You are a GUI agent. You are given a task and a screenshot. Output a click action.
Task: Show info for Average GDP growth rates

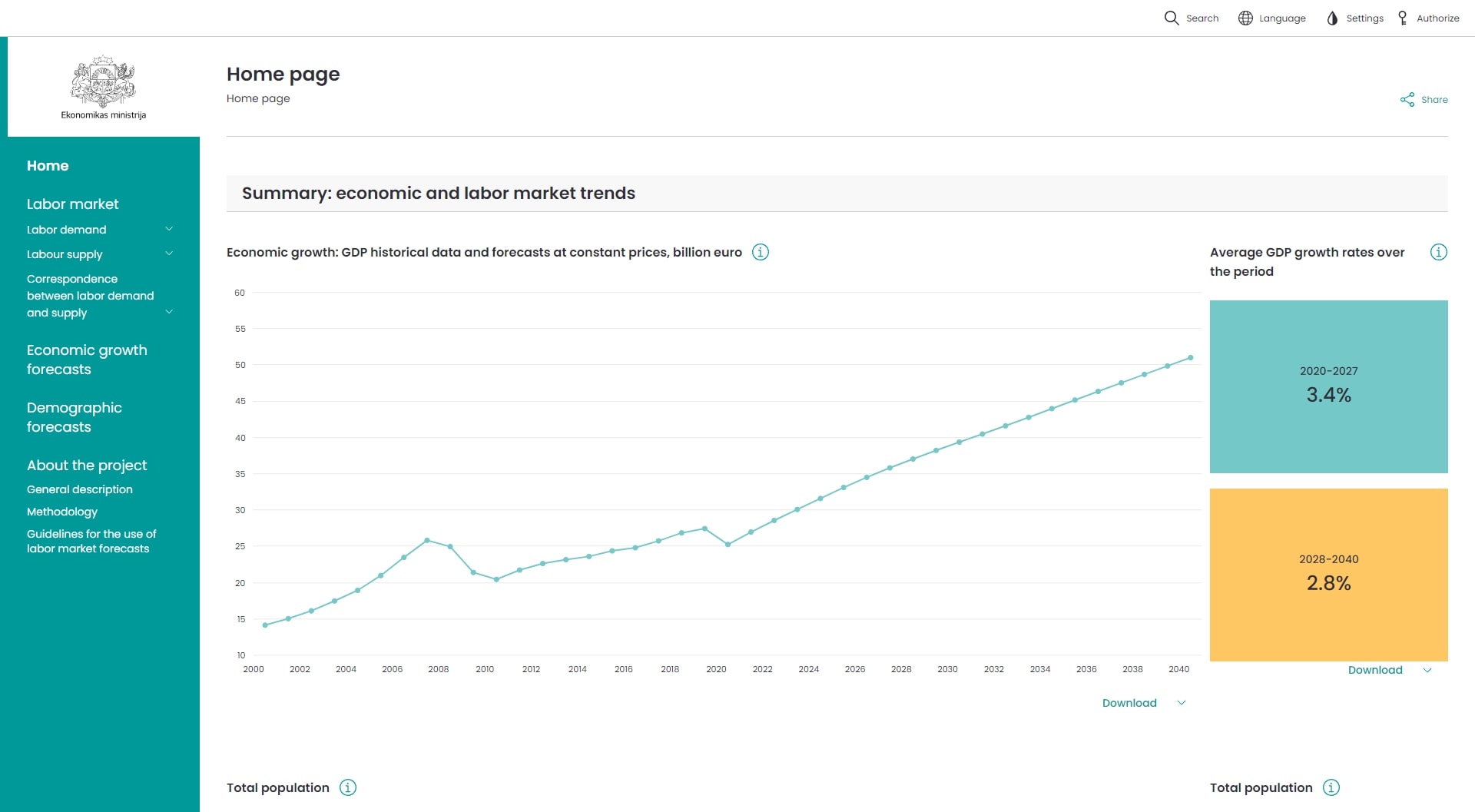tap(1439, 252)
